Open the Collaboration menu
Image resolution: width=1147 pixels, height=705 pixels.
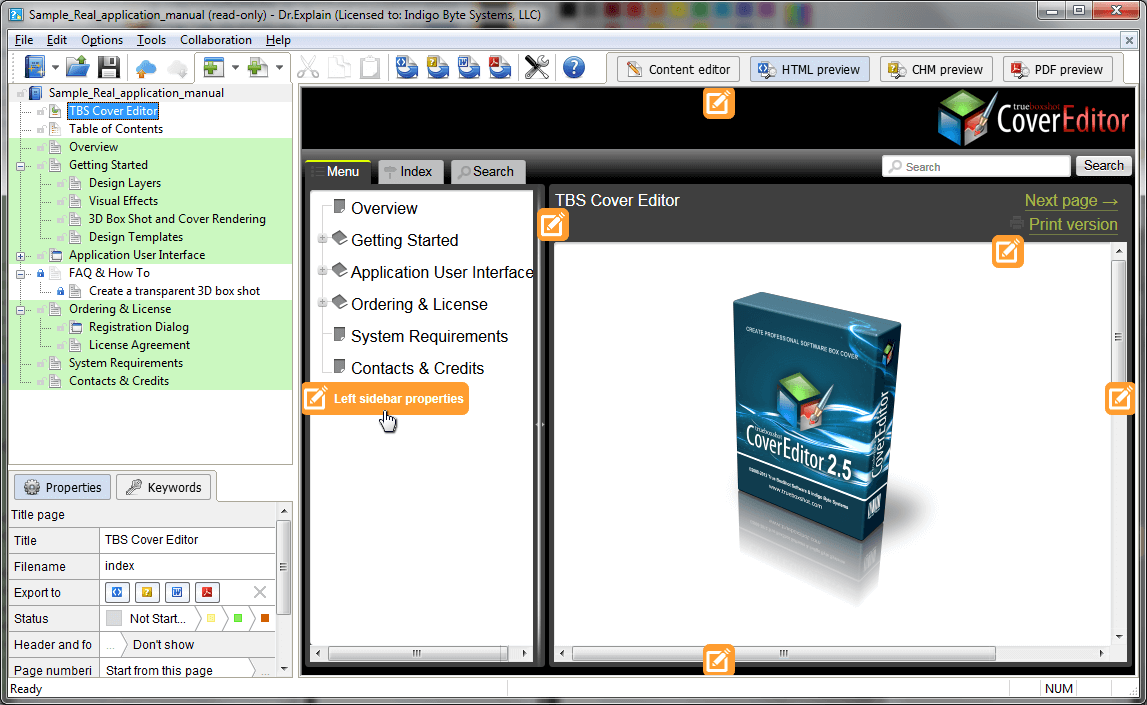[215, 40]
